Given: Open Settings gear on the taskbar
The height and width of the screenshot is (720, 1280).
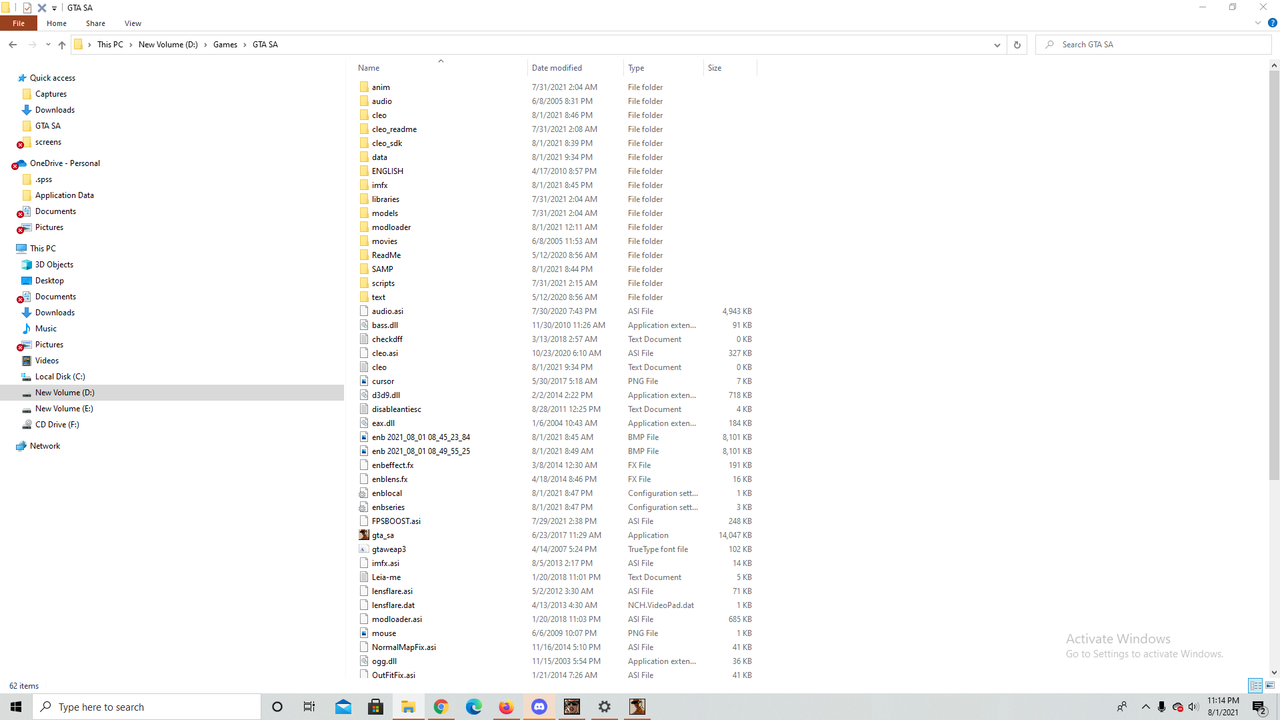Looking at the screenshot, I should [604, 707].
